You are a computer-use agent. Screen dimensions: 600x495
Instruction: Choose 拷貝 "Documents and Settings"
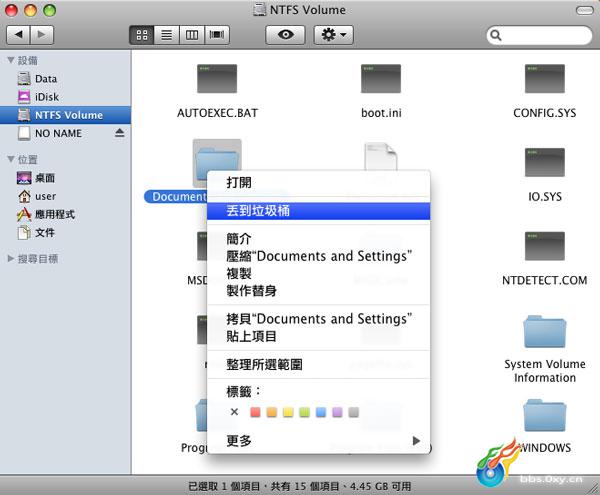tap(318, 319)
